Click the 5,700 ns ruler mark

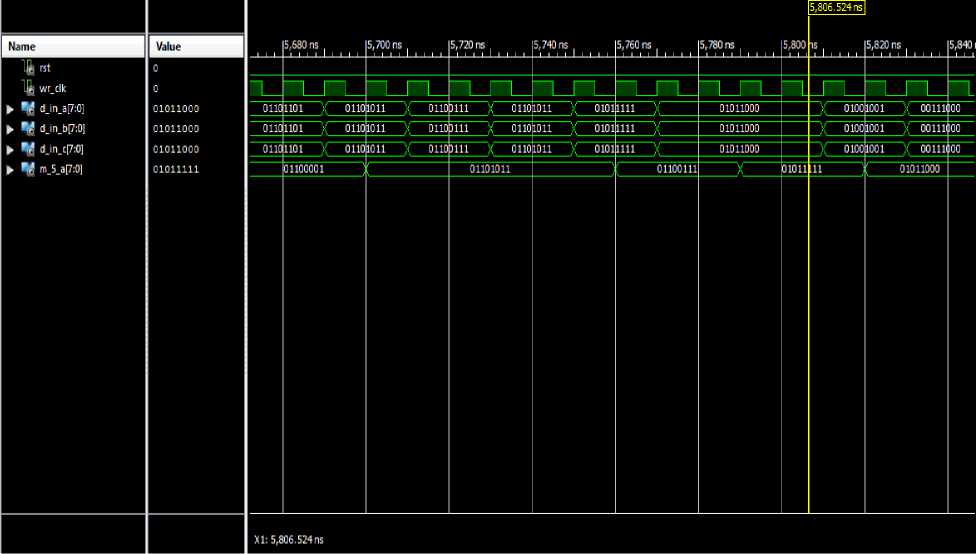pyautogui.click(x=384, y=45)
